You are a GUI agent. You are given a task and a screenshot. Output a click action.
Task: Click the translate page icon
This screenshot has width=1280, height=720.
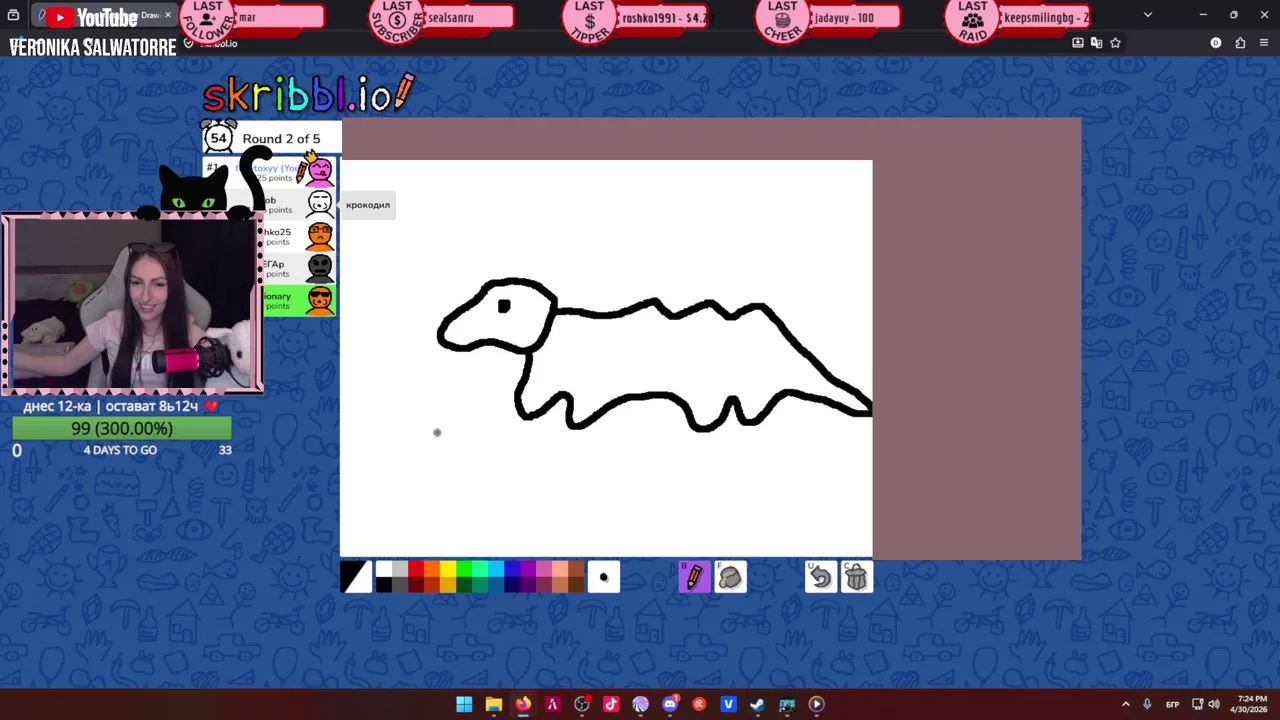point(1097,43)
